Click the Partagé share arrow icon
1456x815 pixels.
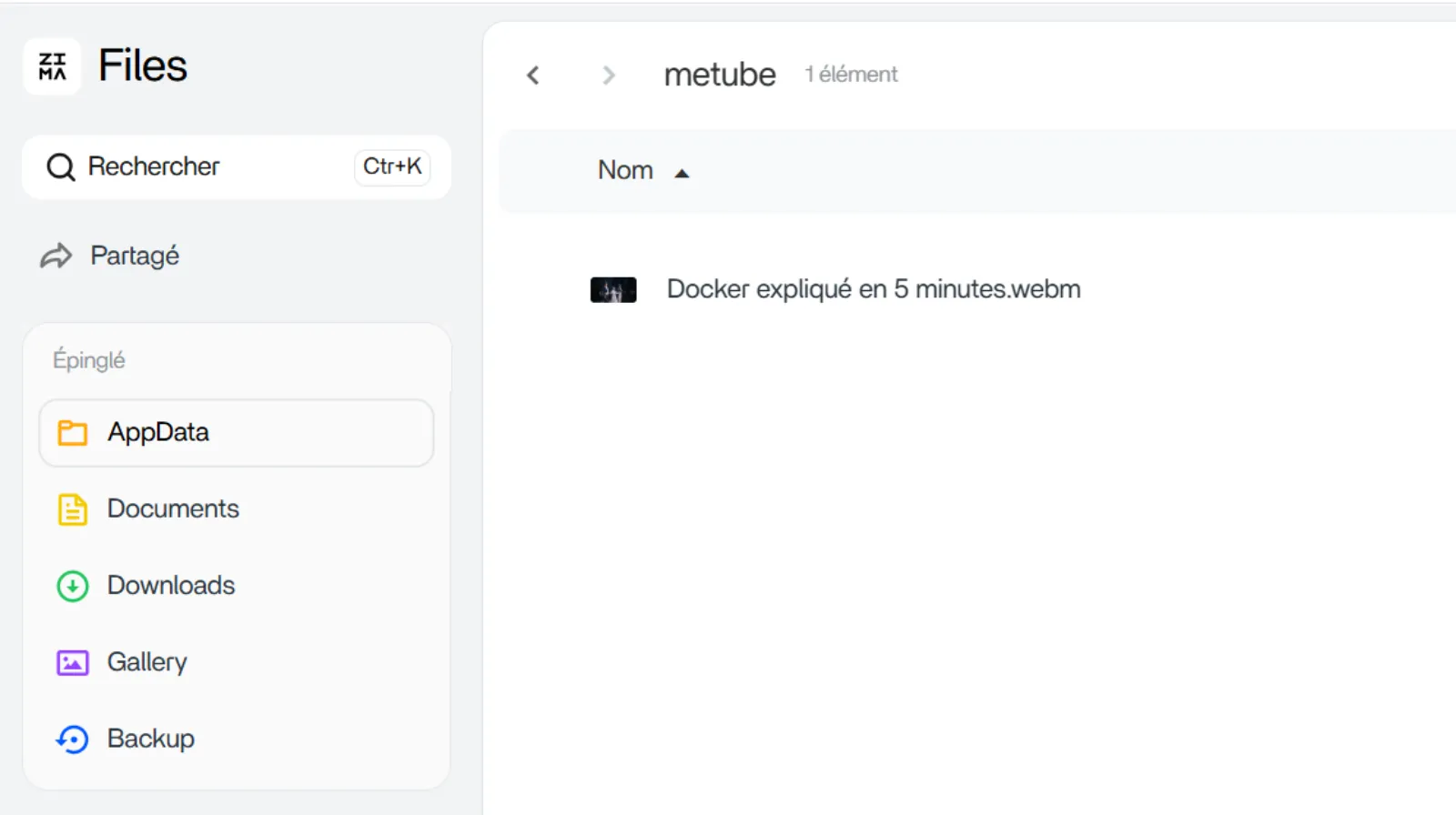56,256
